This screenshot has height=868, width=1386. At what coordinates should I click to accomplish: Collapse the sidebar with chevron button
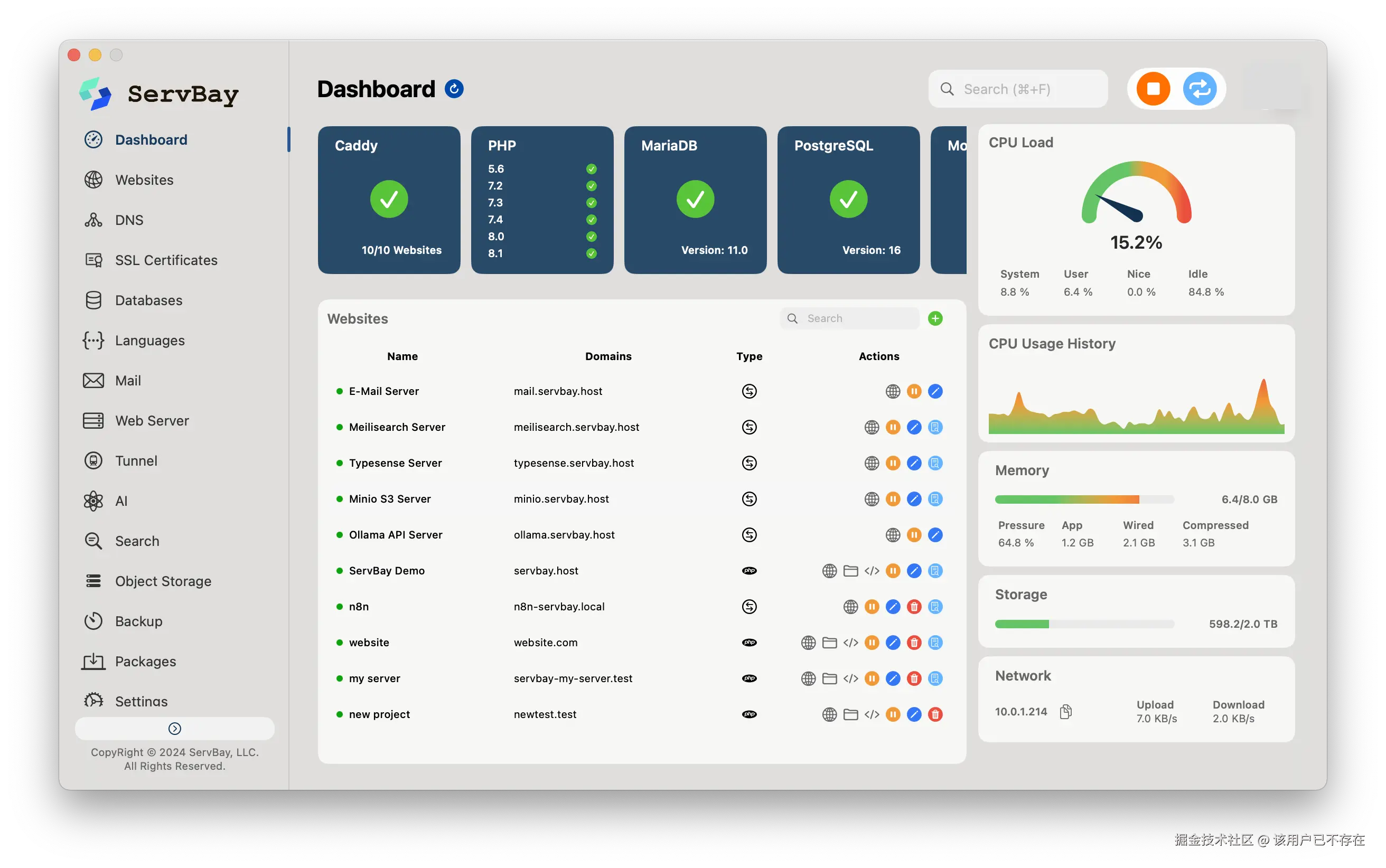point(174,729)
